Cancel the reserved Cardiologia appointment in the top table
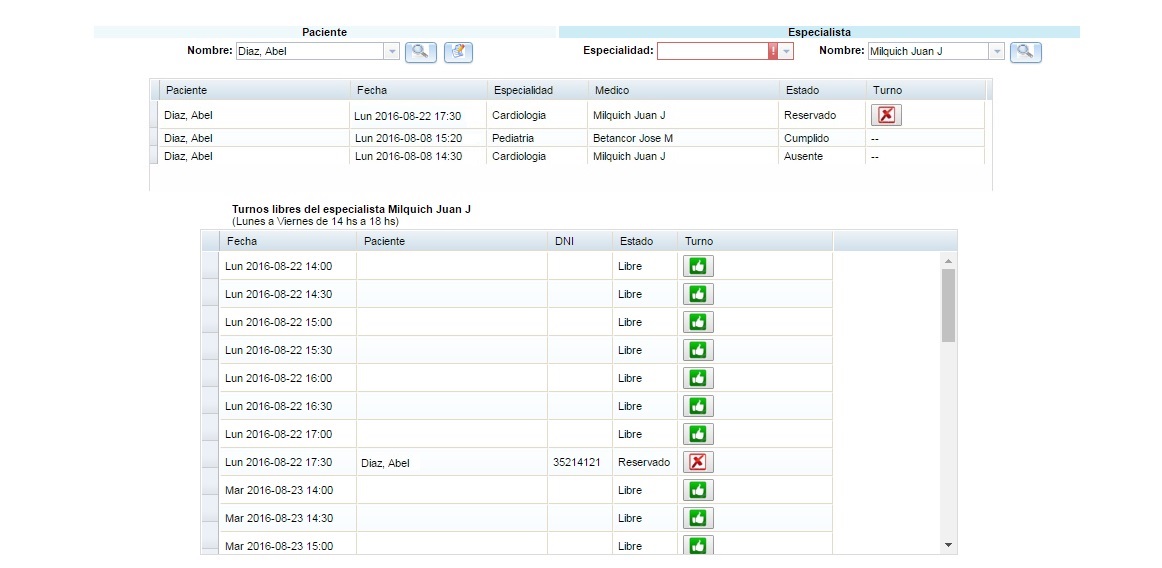This screenshot has width=1162, height=568. pyautogui.click(x=886, y=115)
